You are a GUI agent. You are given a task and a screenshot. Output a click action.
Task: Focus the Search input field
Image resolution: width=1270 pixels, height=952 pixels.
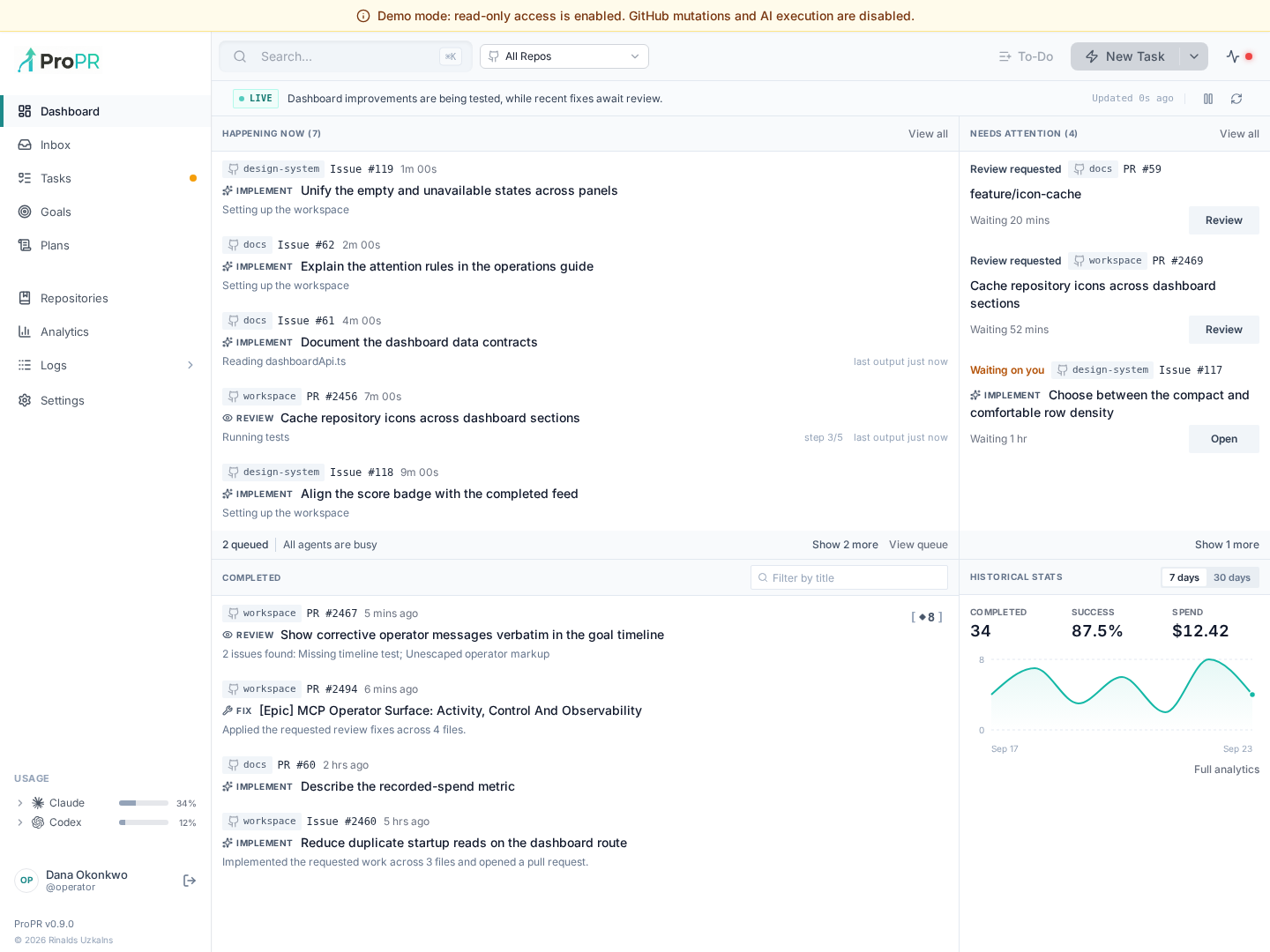tap(346, 56)
